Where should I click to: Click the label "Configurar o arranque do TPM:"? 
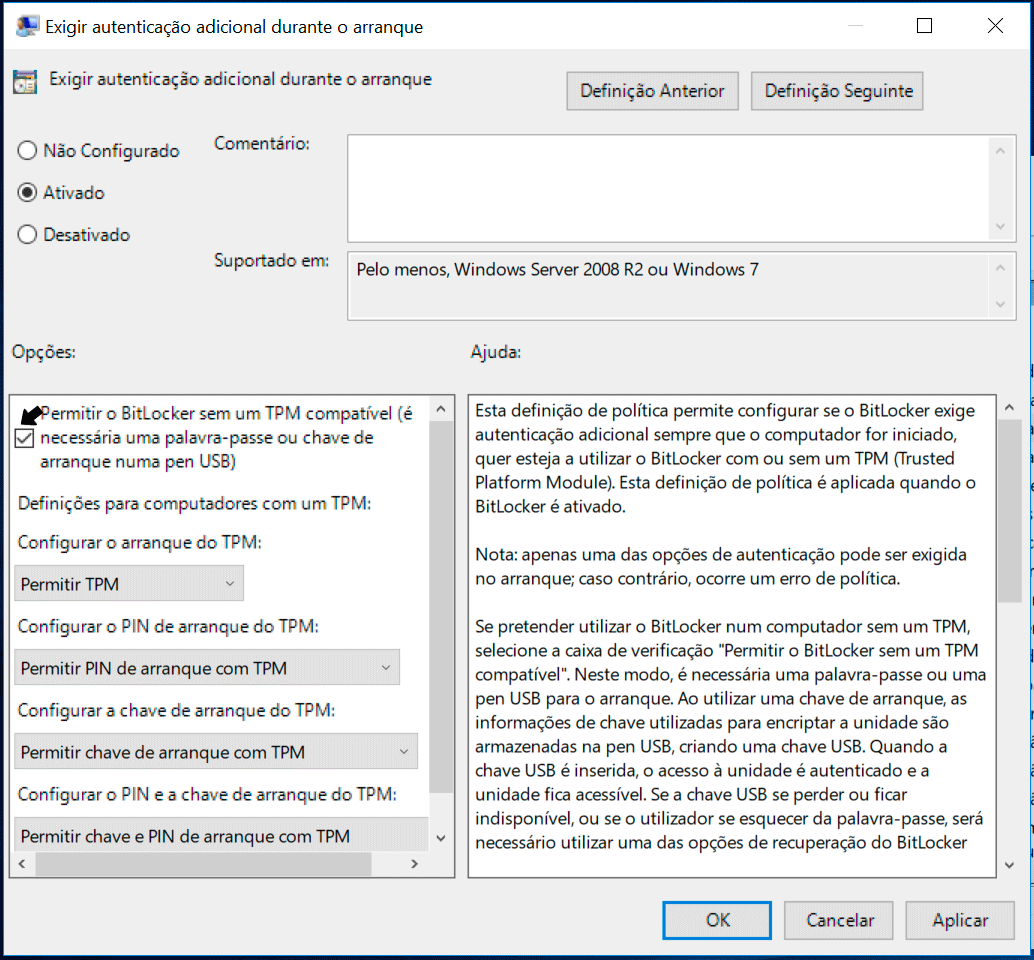point(140,542)
